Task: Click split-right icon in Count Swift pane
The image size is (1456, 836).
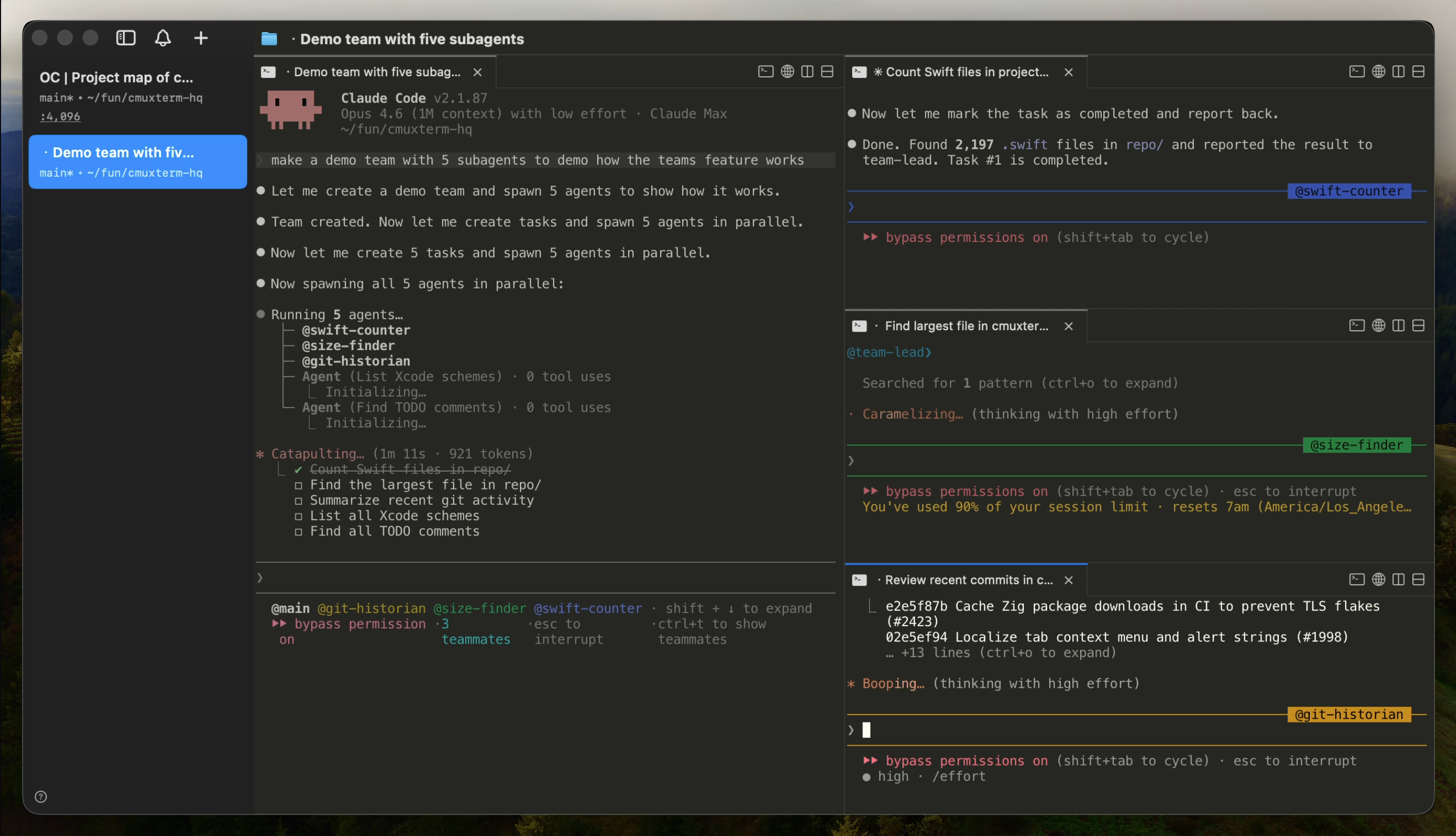Action: (1398, 71)
